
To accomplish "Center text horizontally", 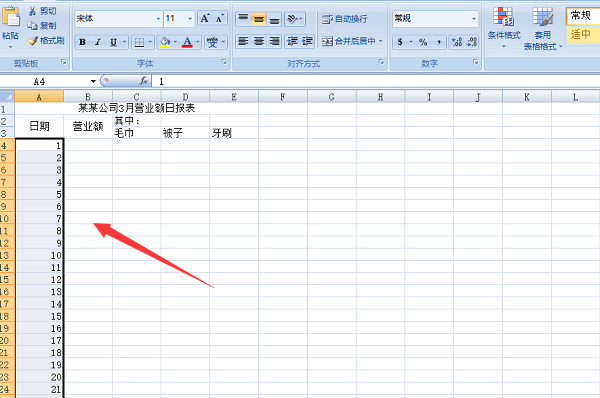I will click(259, 41).
